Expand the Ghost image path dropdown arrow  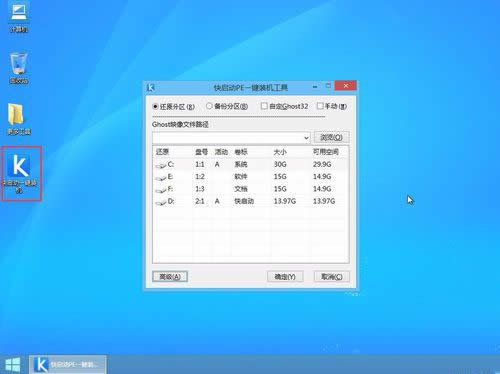(306, 138)
